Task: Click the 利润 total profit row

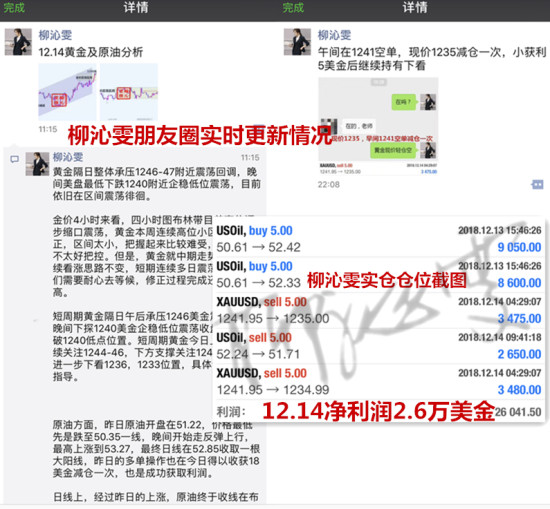Action: point(379,411)
